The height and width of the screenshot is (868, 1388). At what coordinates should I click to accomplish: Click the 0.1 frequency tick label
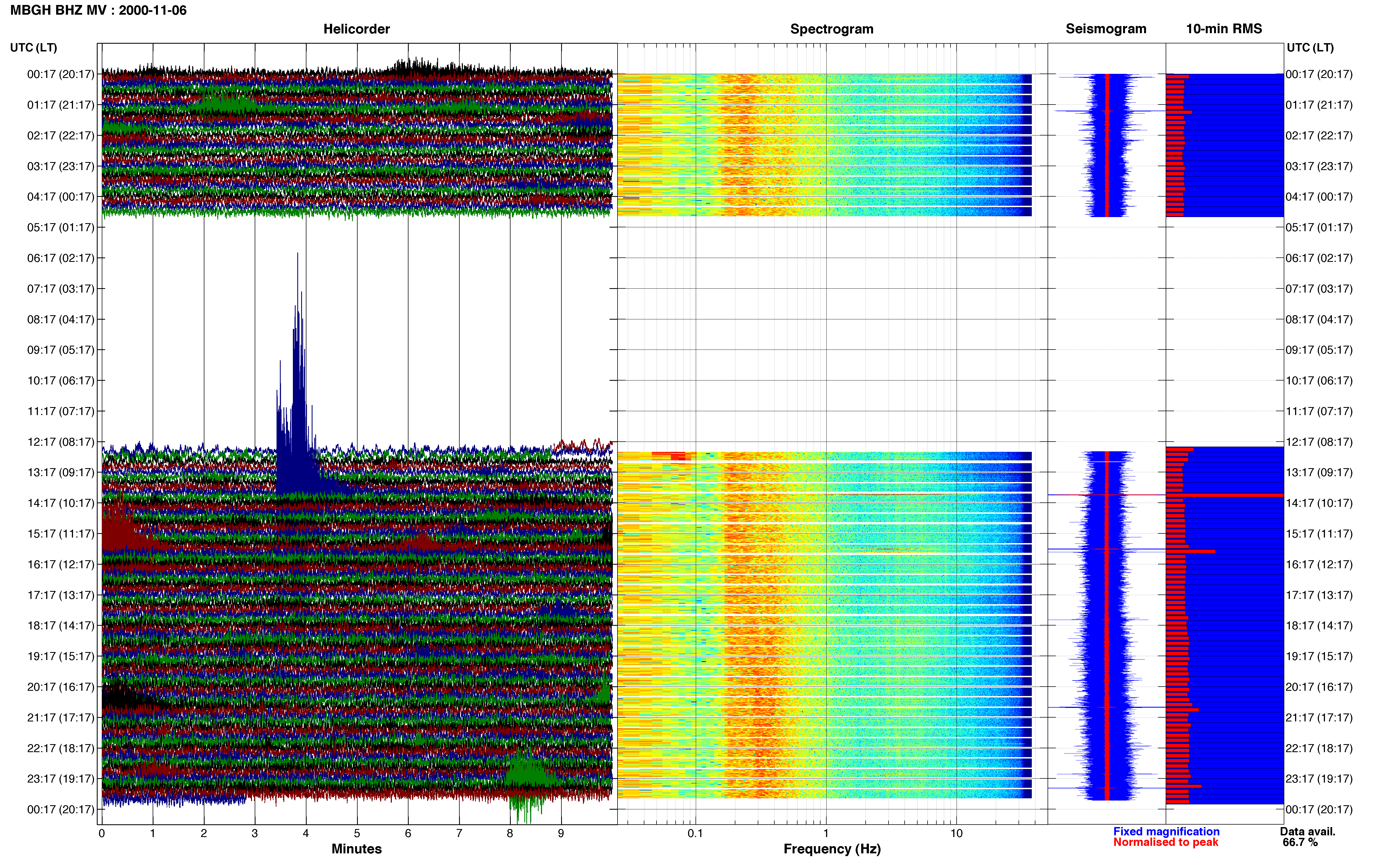click(x=695, y=833)
